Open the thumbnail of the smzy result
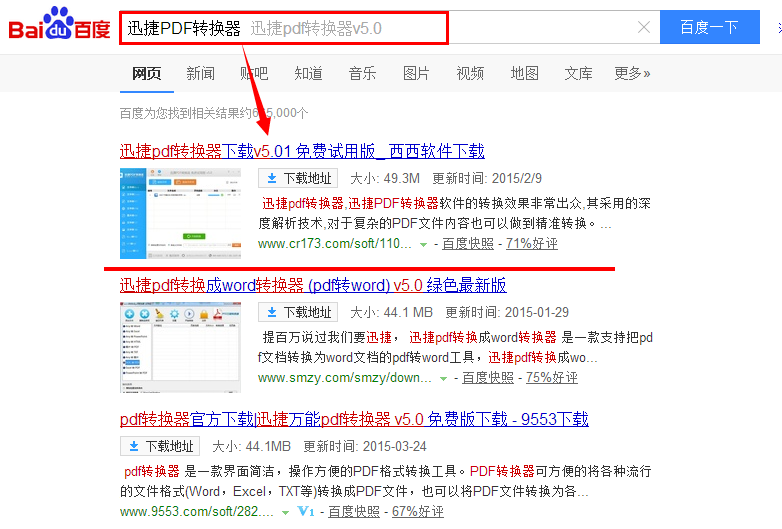 click(x=181, y=348)
